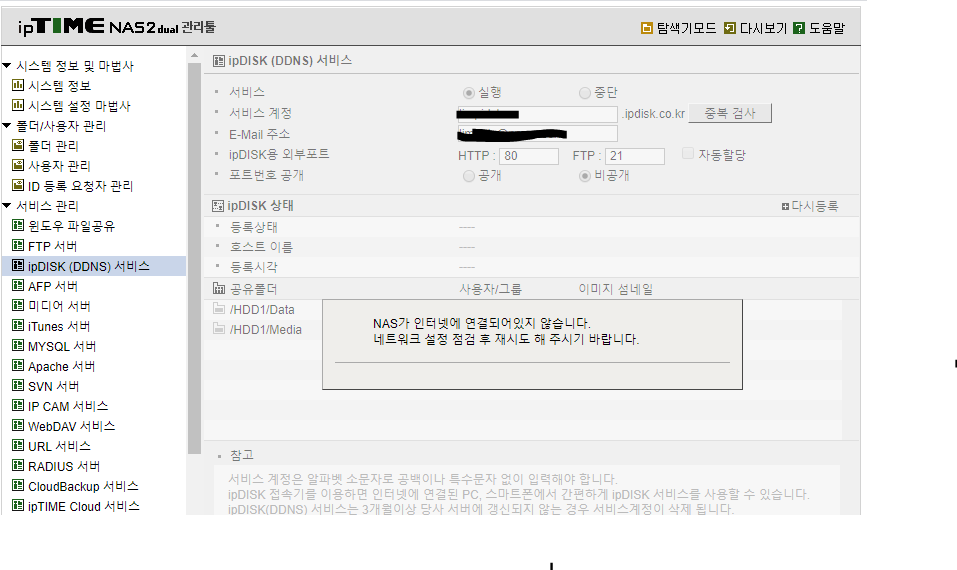Click the /HDD1/Data folder icon
Viewport: 957px width, 570px height.
point(218,309)
